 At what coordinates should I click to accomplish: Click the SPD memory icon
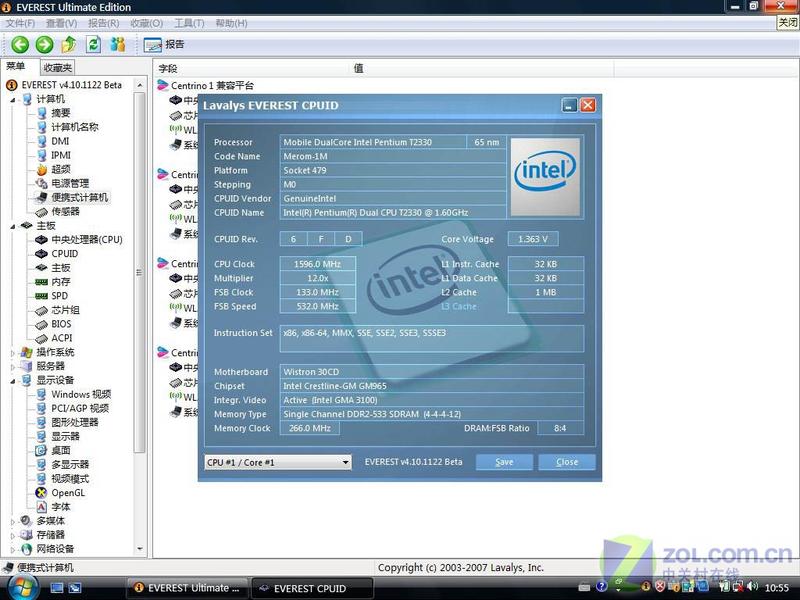42,296
